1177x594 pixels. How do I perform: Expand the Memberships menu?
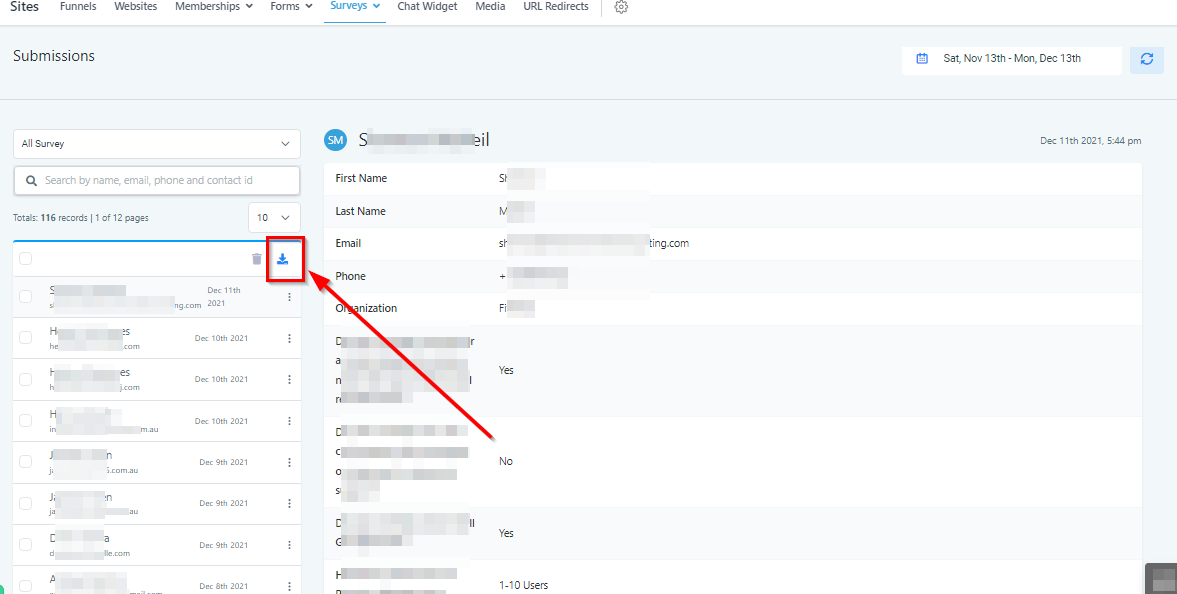[x=214, y=7]
